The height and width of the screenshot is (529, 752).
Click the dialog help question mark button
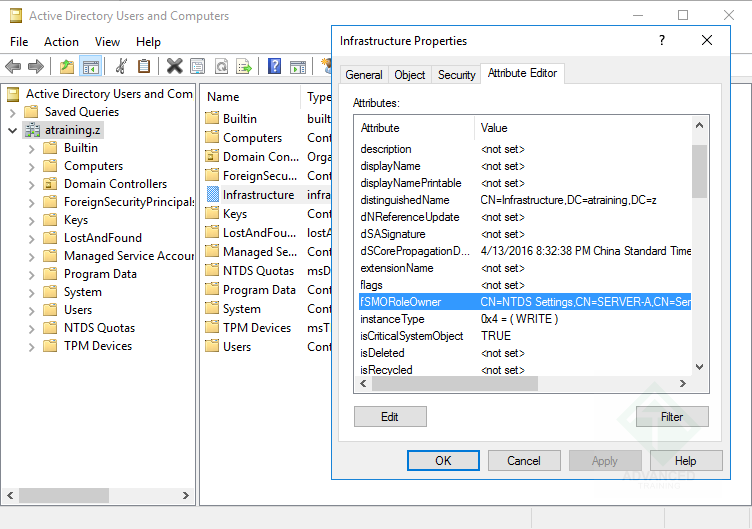[x=662, y=40]
